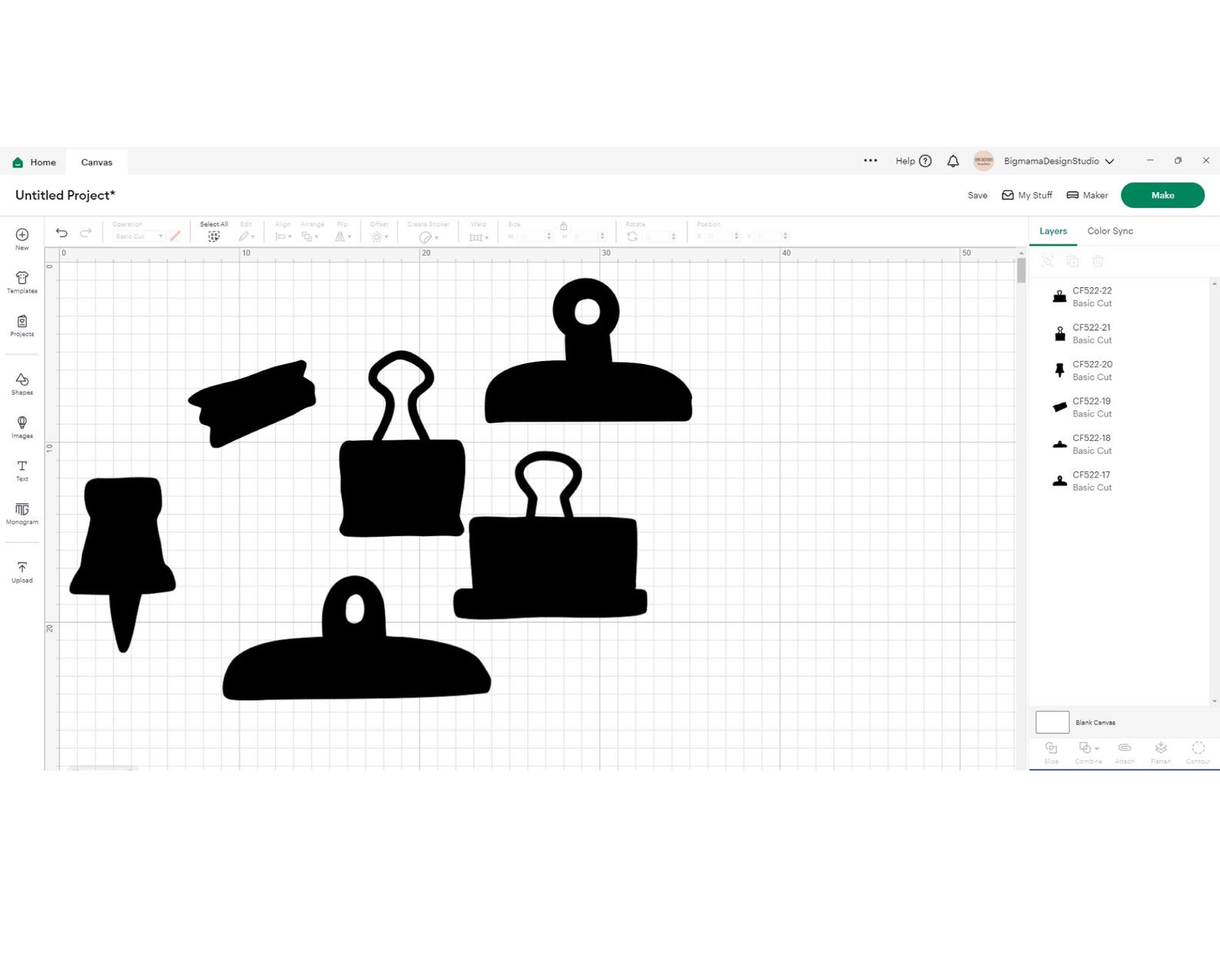Select the Layers tab
This screenshot has height=980, width=1220.
coord(1053,231)
